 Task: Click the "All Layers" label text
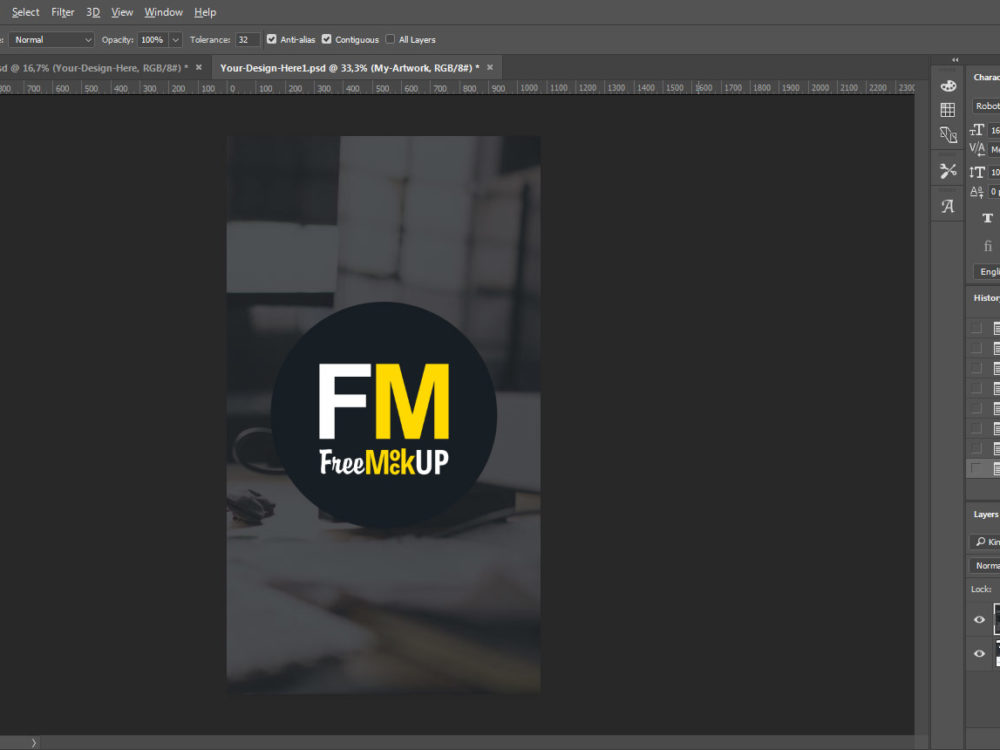click(417, 40)
